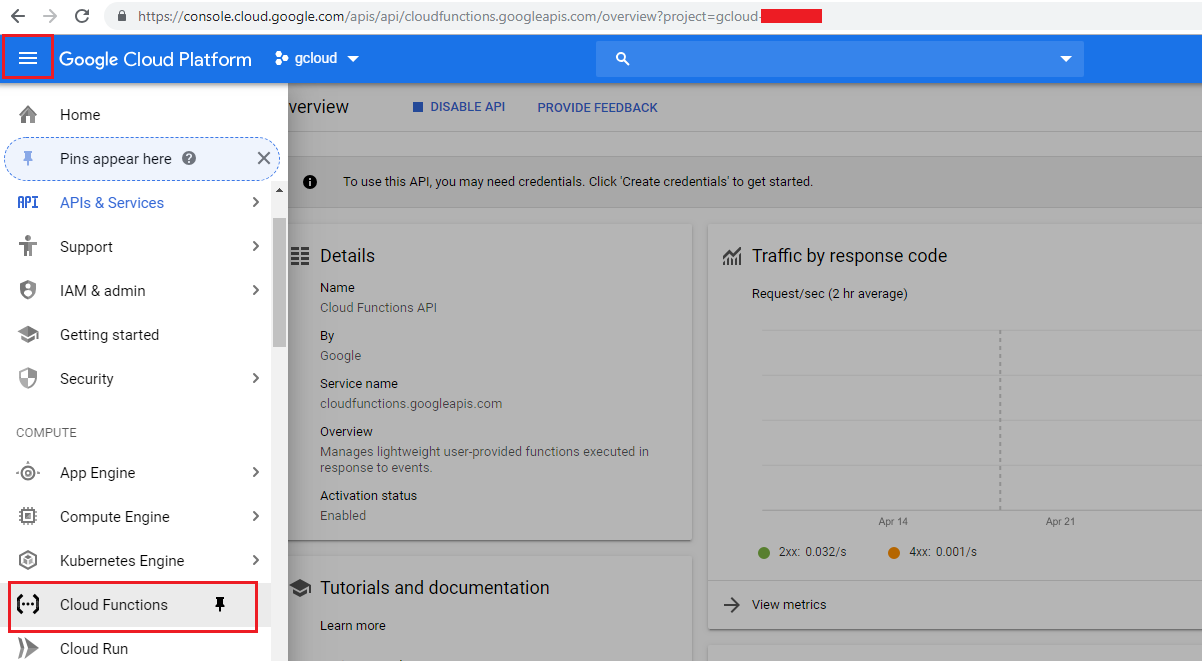Reload the page with refresh icon

(82, 16)
